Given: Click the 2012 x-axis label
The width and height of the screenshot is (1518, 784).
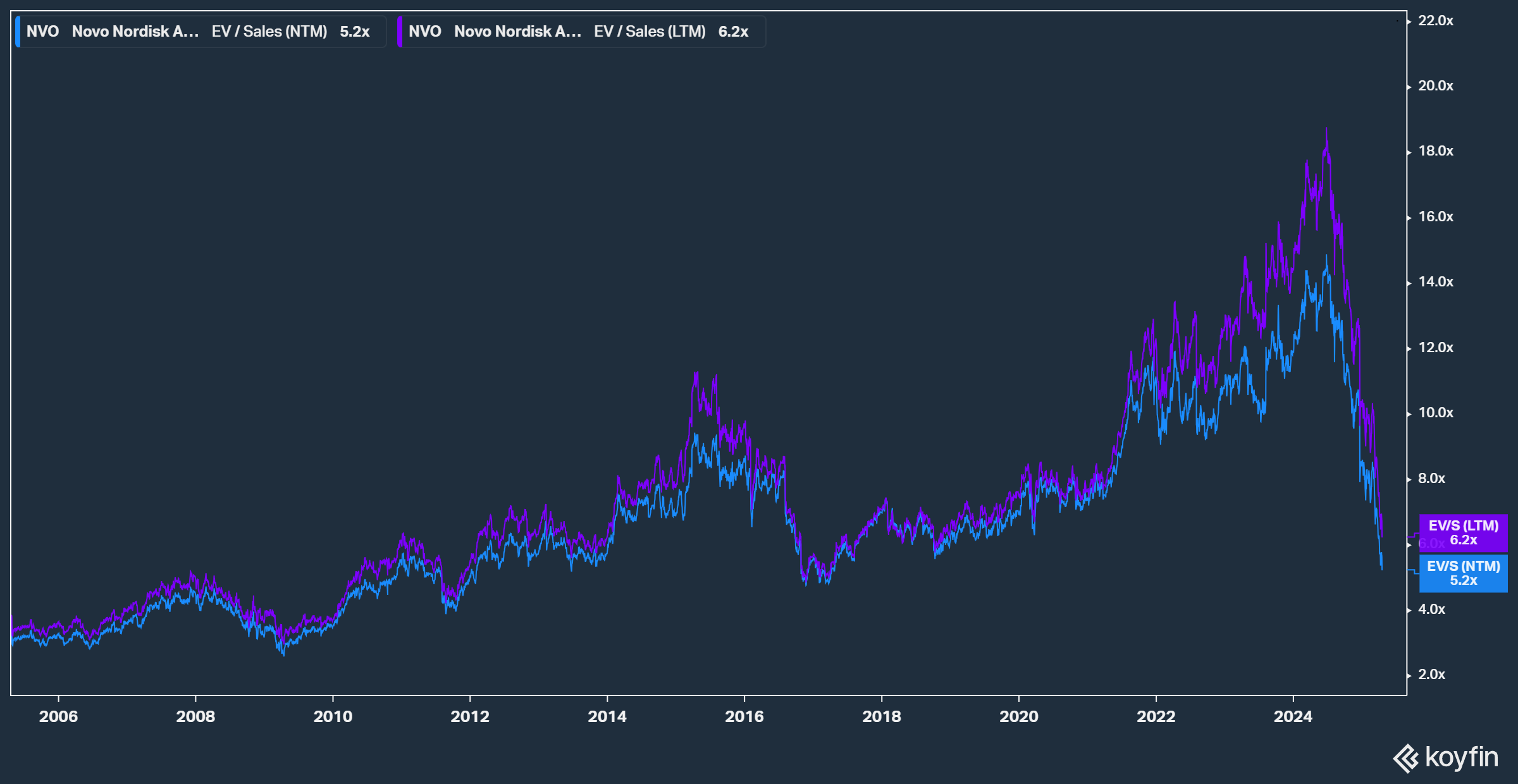Looking at the screenshot, I should click(x=470, y=716).
